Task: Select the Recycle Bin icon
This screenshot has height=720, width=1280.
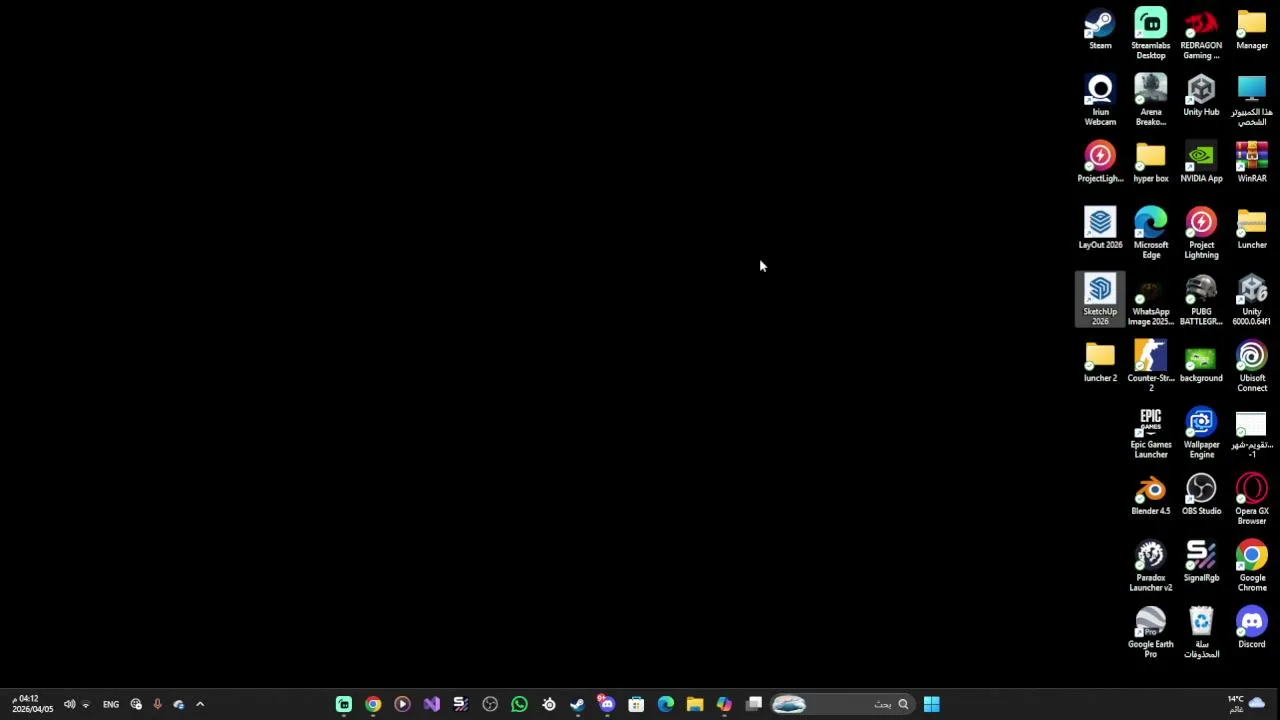Action: point(1201,632)
